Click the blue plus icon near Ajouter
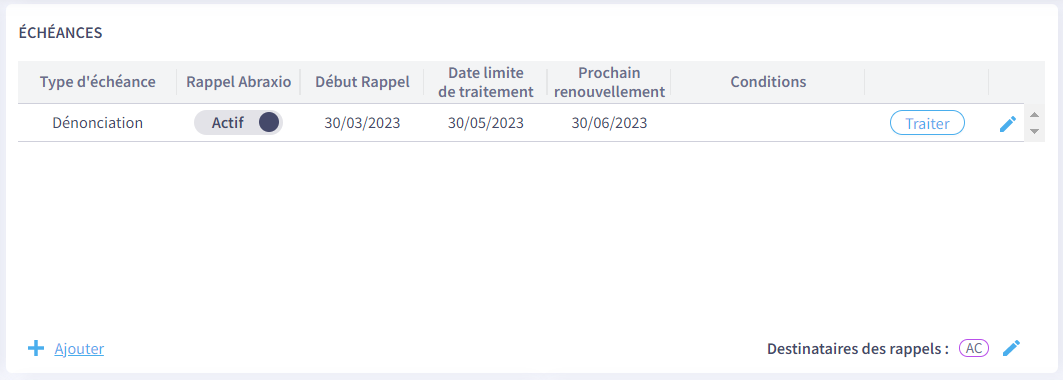Screen dimensions: 1063x380 click(35, 349)
